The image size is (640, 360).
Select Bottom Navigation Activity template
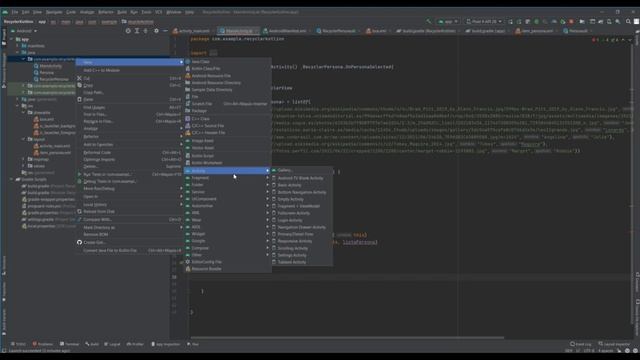click(x=302, y=192)
